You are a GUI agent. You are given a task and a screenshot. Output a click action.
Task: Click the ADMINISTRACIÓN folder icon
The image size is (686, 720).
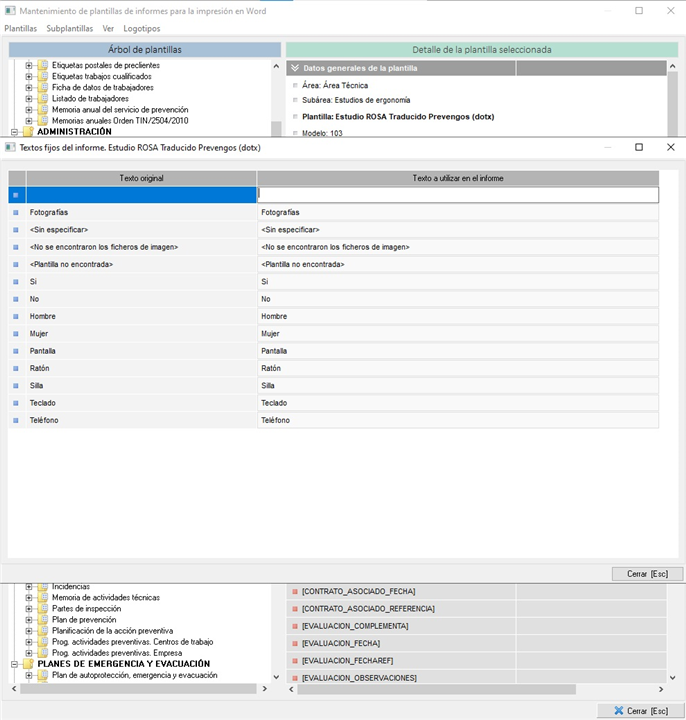click(x=28, y=132)
